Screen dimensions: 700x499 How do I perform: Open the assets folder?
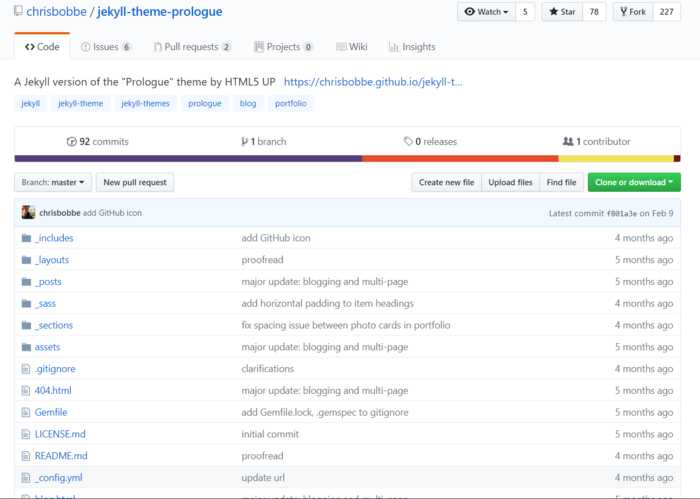coord(47,347)
